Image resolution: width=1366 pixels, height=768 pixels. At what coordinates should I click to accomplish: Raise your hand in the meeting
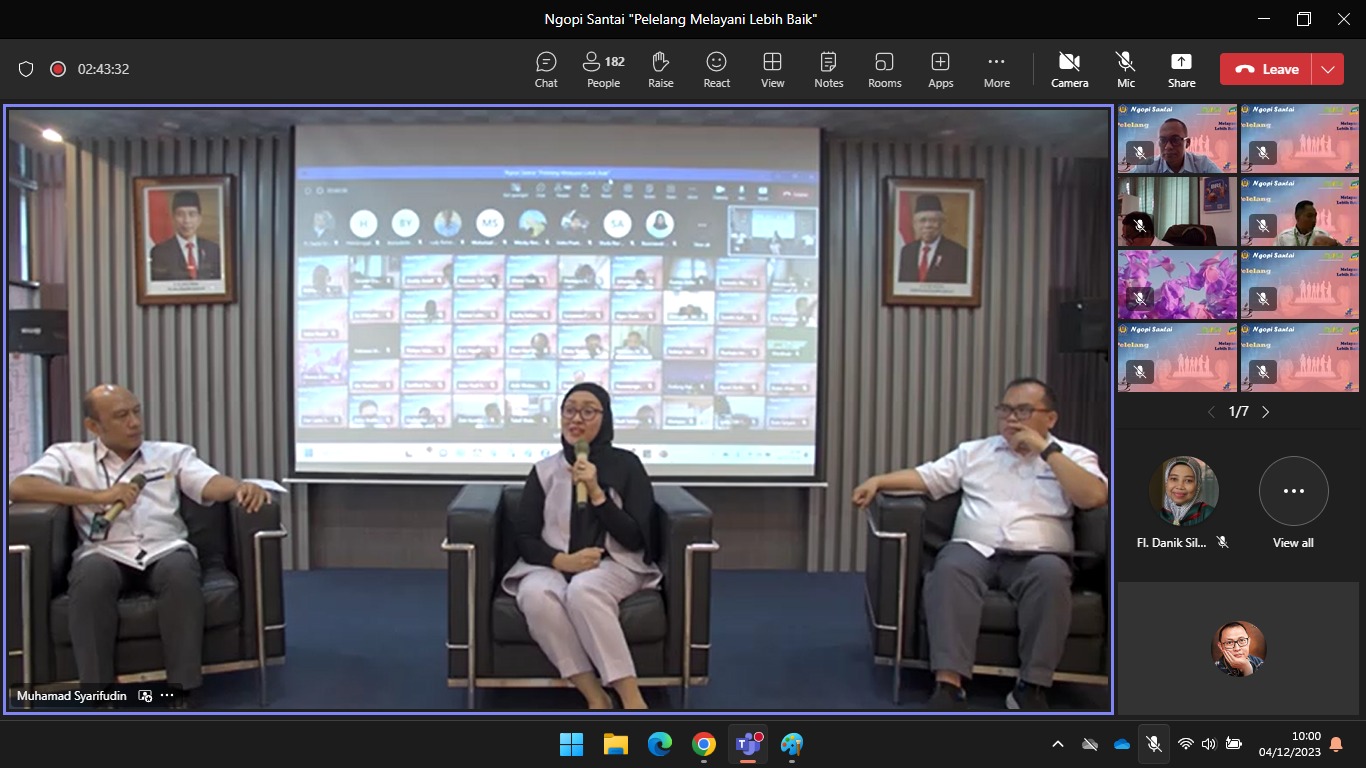coord(660,70)
